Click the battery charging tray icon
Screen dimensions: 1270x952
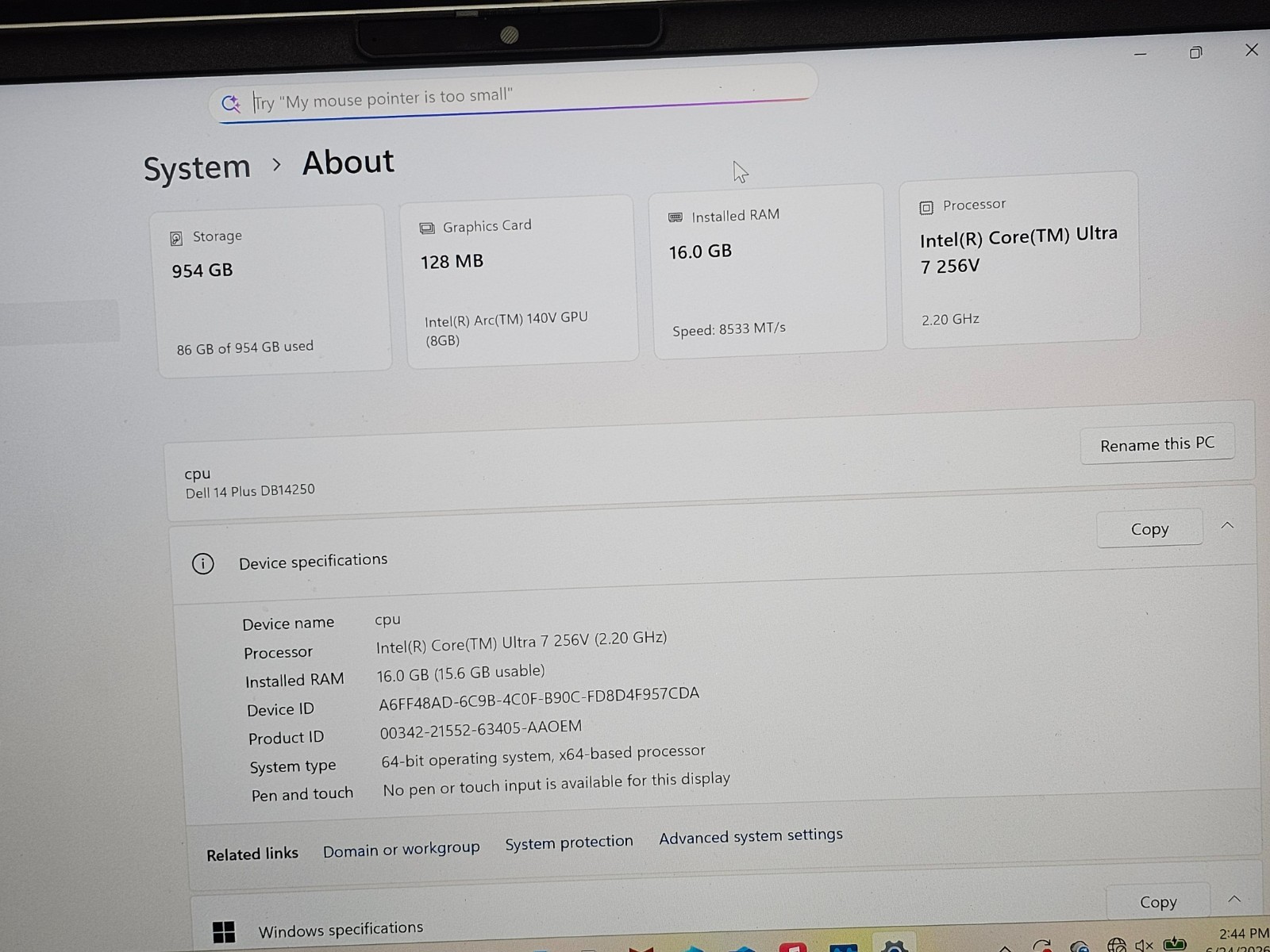coord(1175,944)
